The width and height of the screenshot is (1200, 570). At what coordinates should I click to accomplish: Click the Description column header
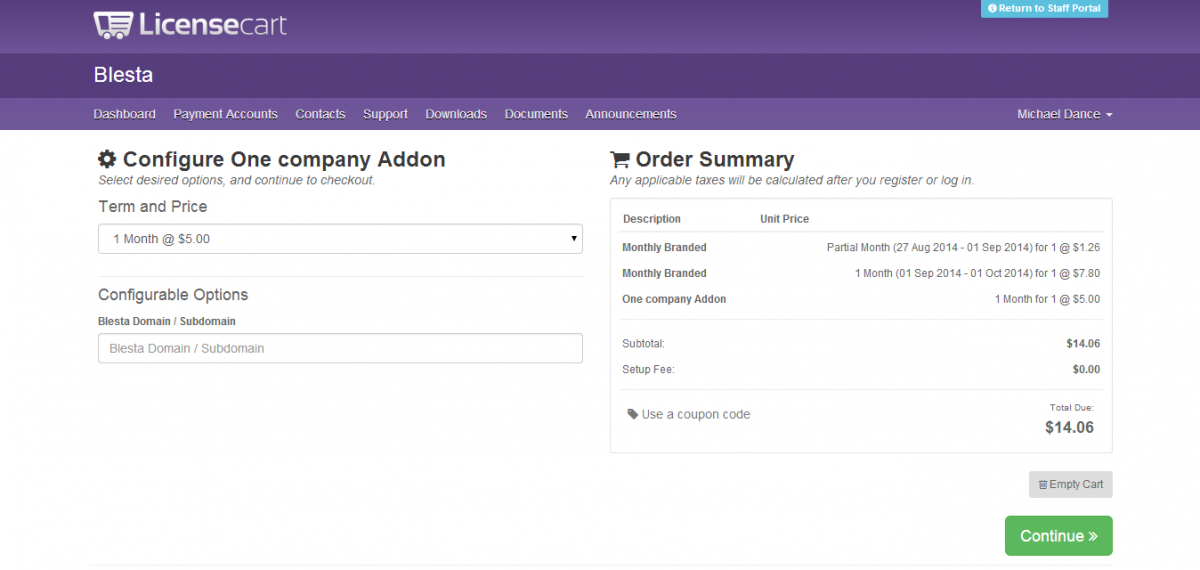(652, 219)
